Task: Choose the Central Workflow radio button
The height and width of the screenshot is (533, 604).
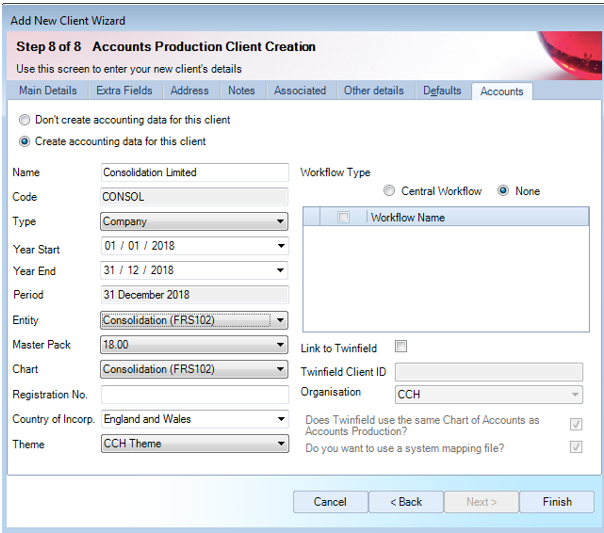Action: (389, 191)
